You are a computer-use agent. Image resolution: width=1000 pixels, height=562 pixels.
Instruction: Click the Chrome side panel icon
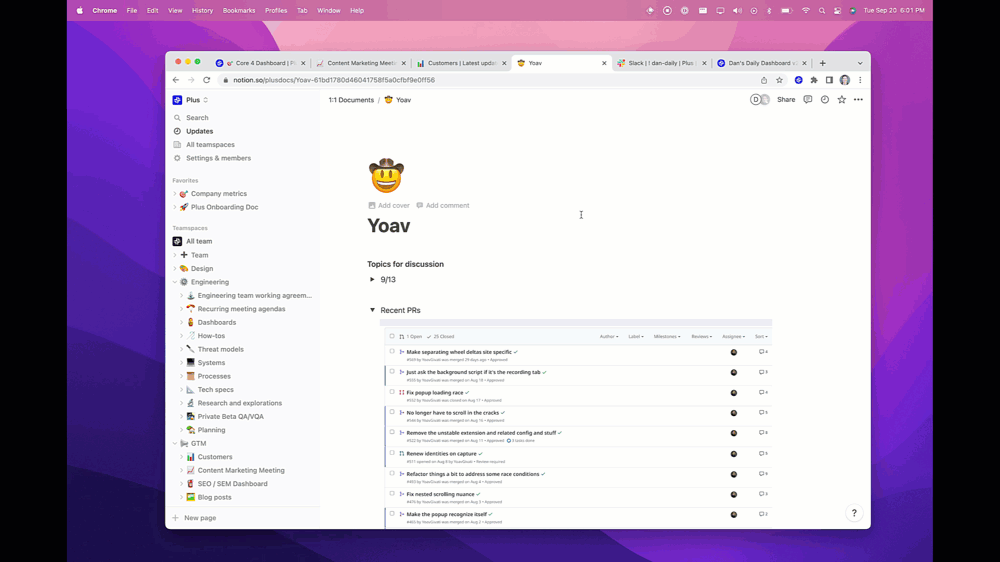pyautogui.click(x=829, y=80)
